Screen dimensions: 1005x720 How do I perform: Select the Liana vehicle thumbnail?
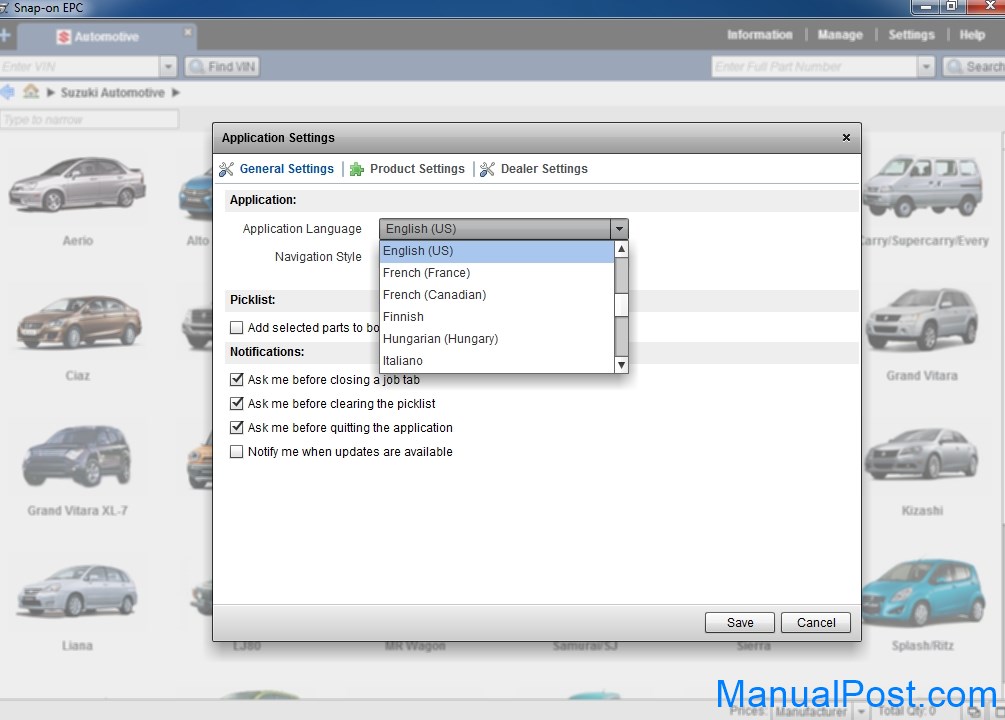point(77,591)
